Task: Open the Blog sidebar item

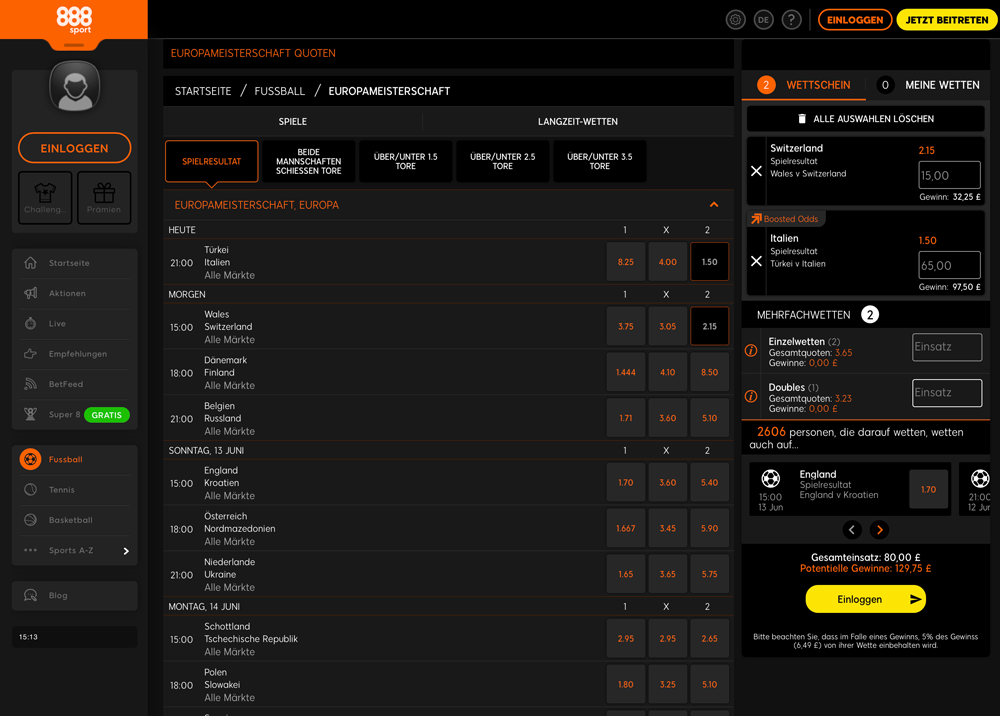Action: click(x=75, y=595)
